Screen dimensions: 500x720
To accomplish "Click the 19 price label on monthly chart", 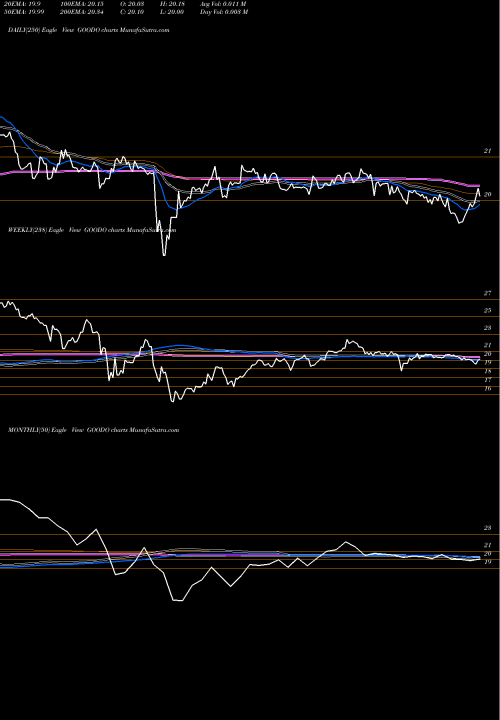I will [488, 562].
